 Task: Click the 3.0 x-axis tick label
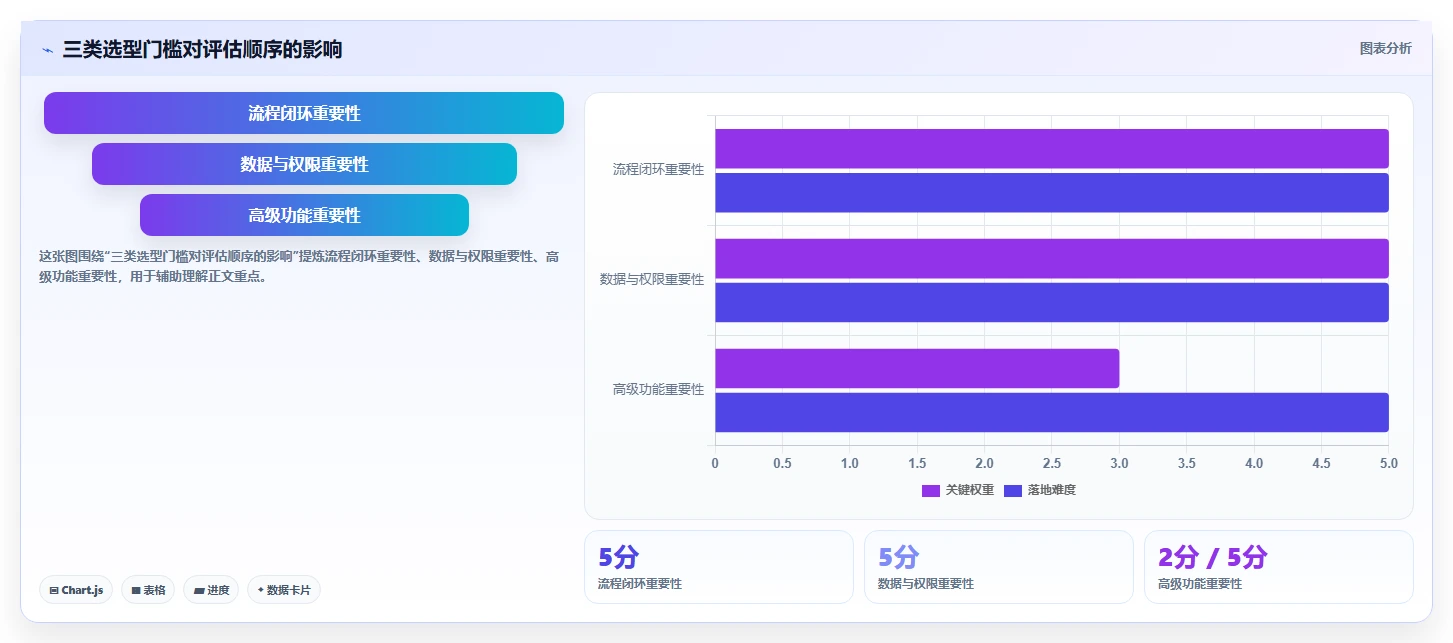click(1119, 463)
